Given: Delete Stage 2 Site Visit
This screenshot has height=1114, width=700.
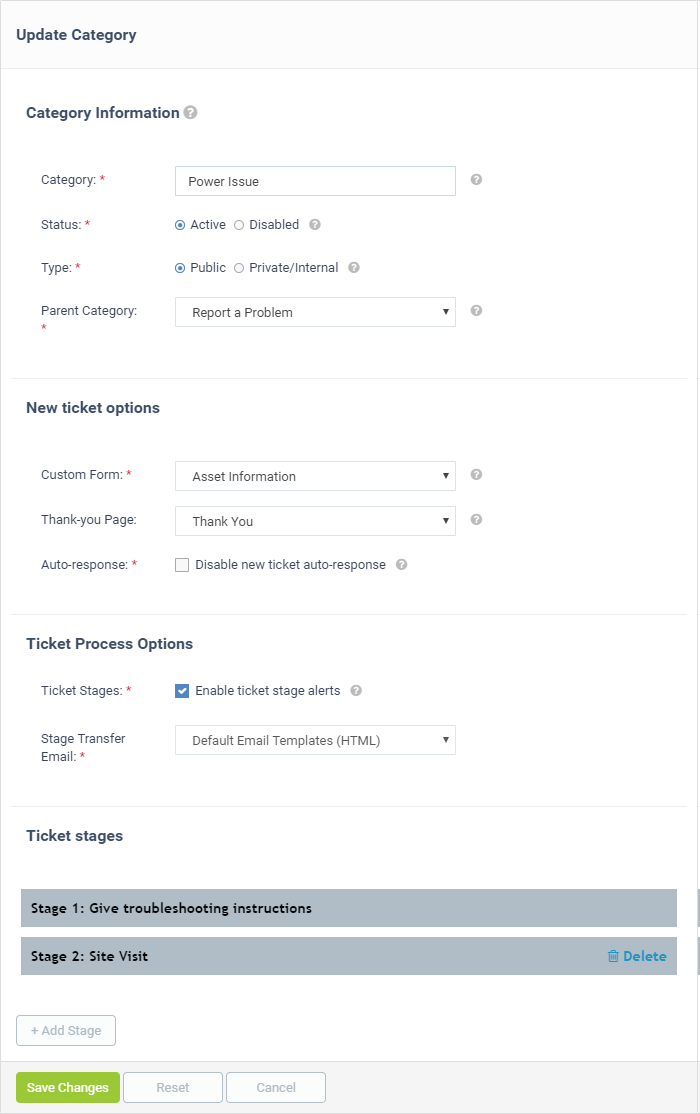Looking at the screenshot, I should (637, 956).
